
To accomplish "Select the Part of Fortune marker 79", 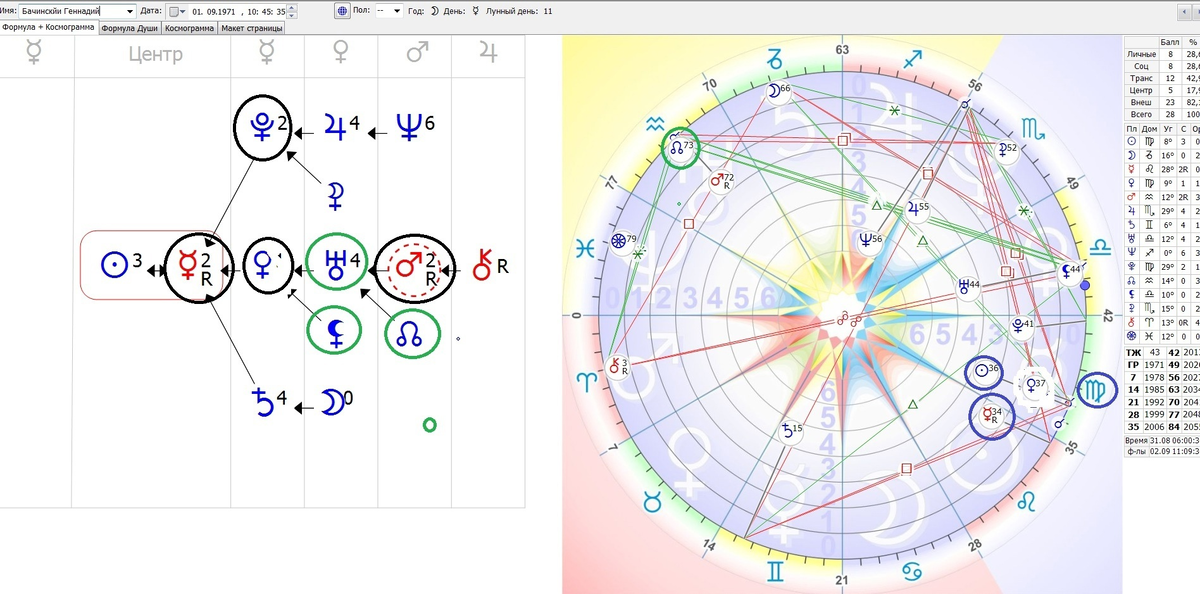I will (625, 240).
